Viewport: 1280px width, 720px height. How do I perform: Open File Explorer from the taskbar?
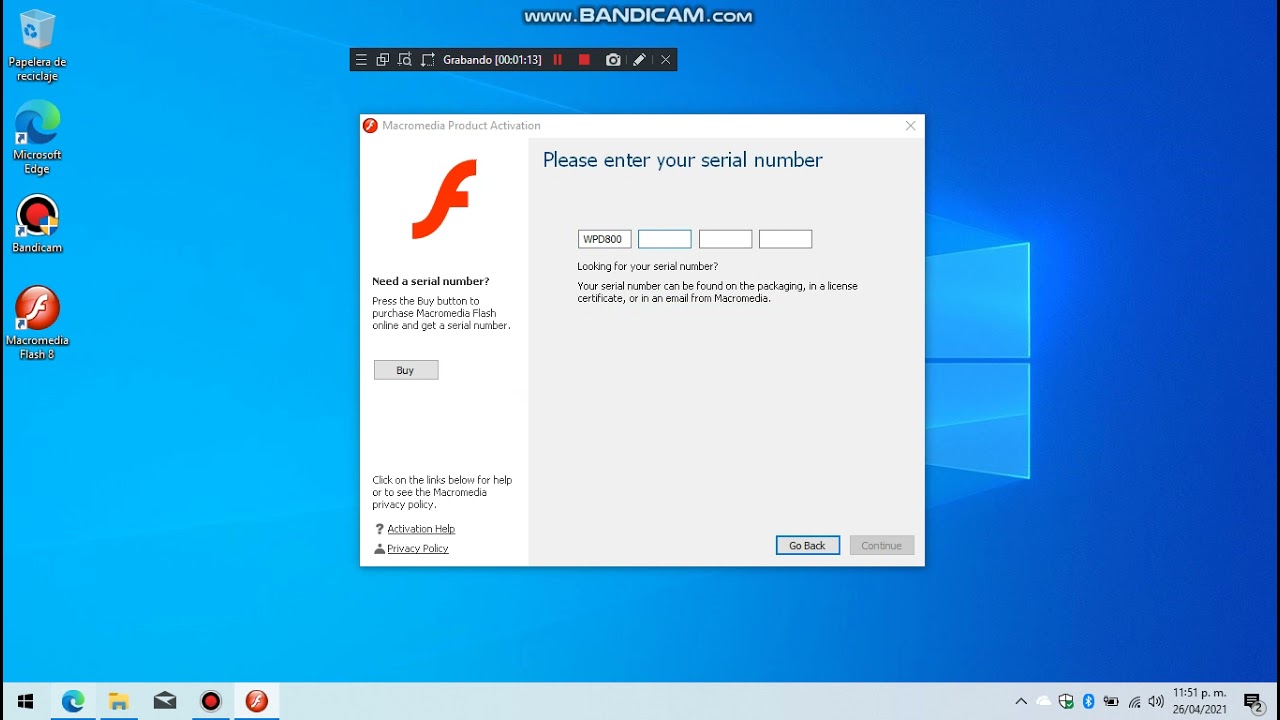[x=119, y=702]
